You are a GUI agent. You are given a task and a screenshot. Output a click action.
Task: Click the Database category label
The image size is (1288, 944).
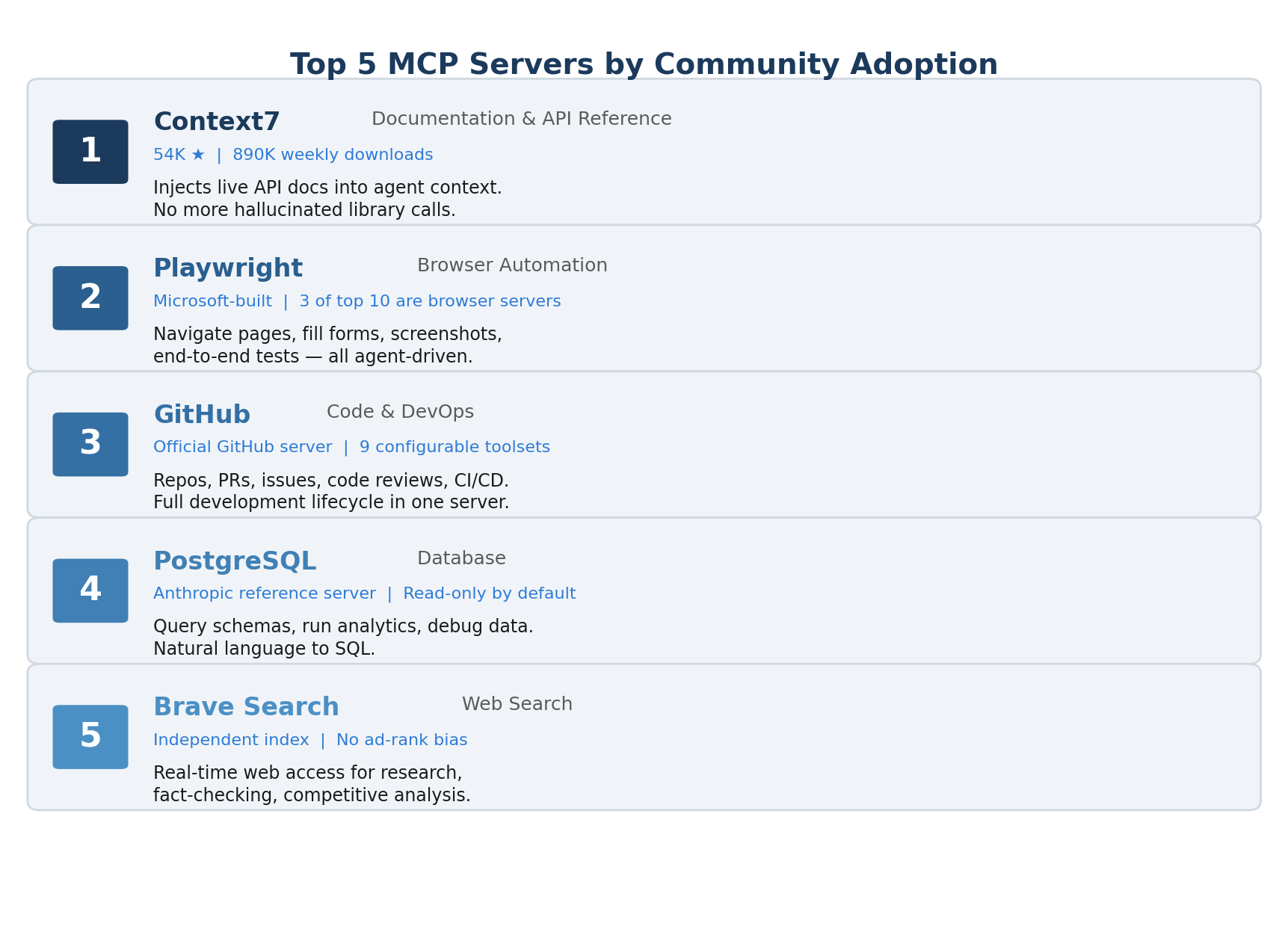click(x=461, y=558)
